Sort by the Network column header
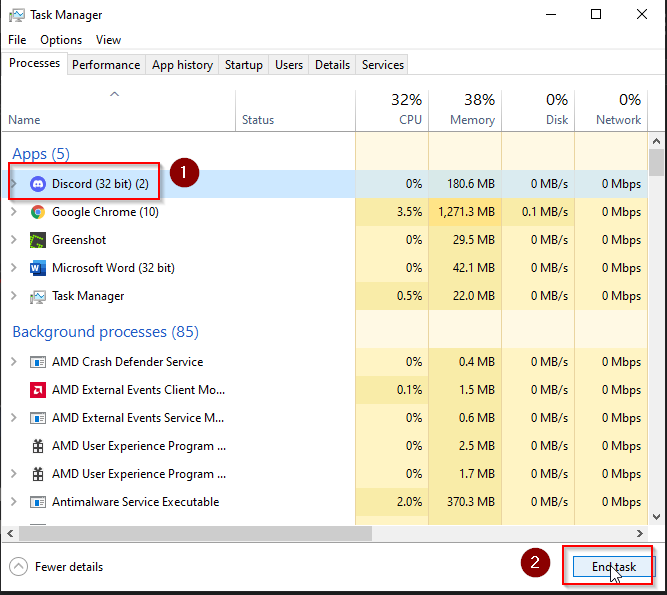The width and height of the screenshot is (667, 595). (611, 111)
